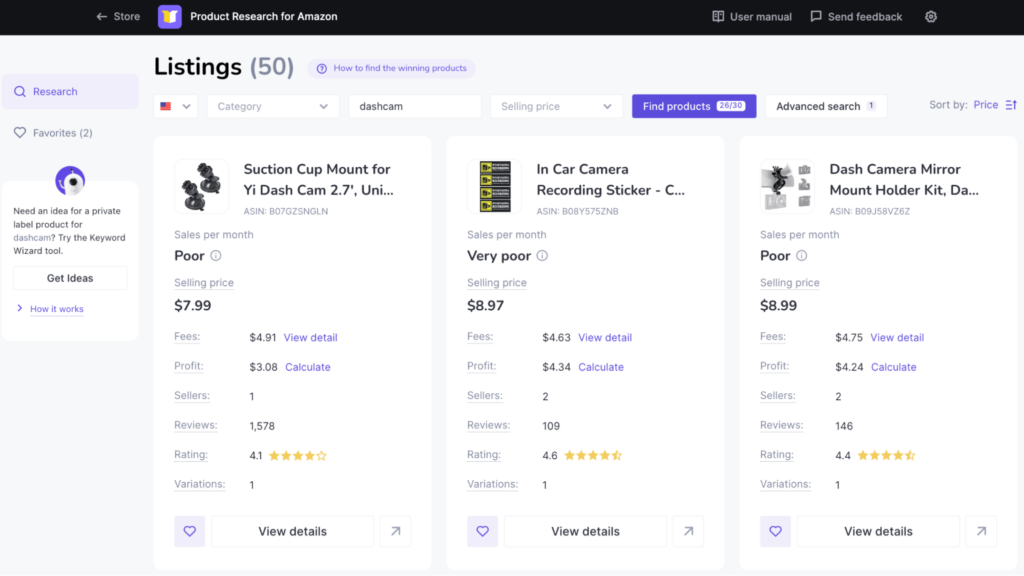Expand the Selling price filter dropdown
The height and width of the screenshot is (576, 1024).
[556, 106]
